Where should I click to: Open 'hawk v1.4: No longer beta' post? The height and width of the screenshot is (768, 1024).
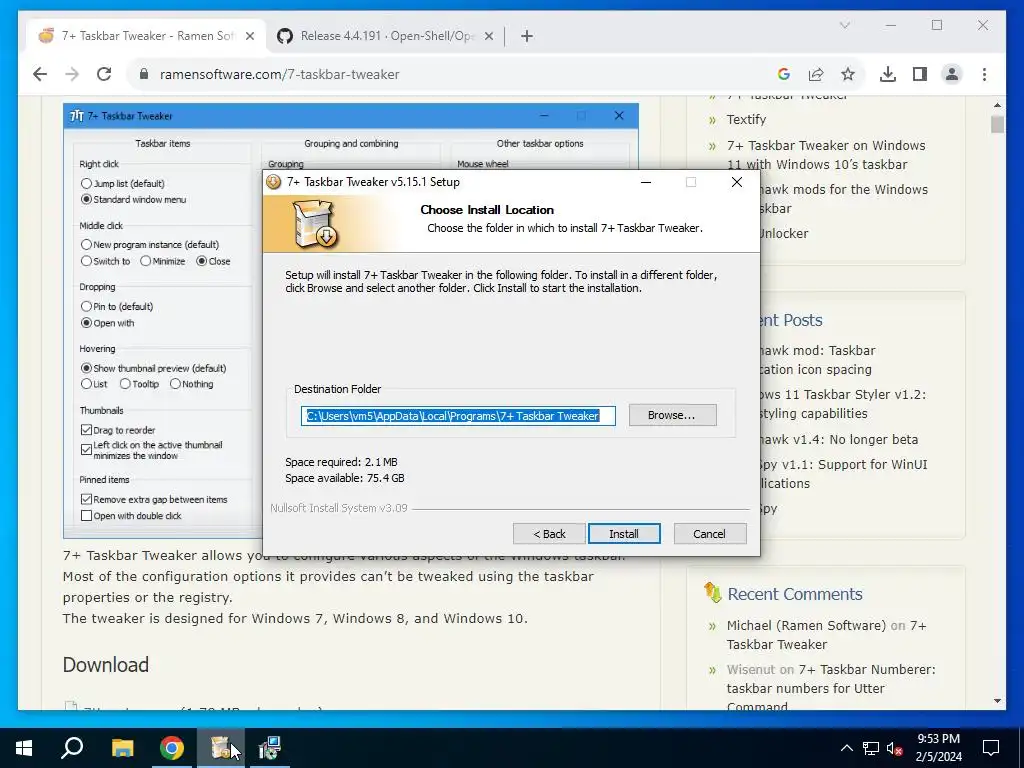click(839, 440)
